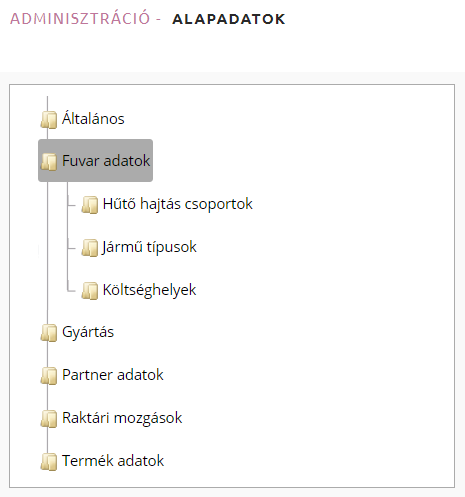Click the Partner adatok folder icon
The image size is (465, 497).
pyautogui.click(x=49, y=376)
